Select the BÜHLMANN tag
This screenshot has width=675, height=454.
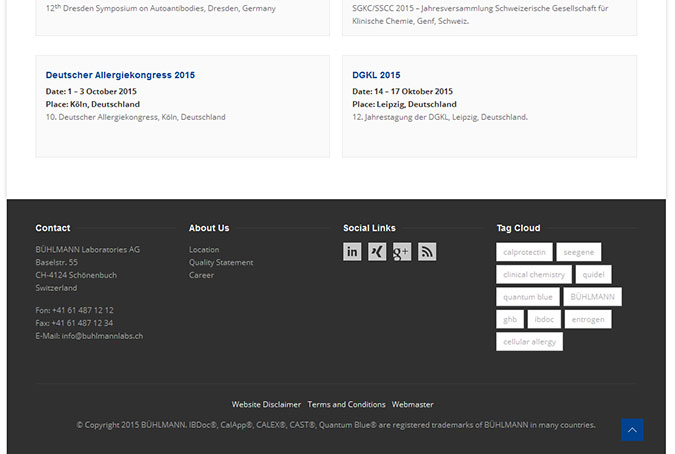(592, 296)
